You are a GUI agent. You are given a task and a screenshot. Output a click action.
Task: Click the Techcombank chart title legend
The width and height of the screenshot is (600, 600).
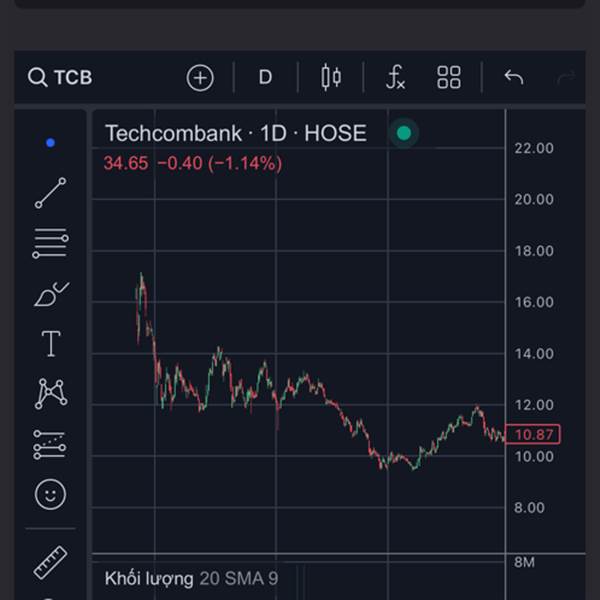pyautogui.click(x=235, y=133)
